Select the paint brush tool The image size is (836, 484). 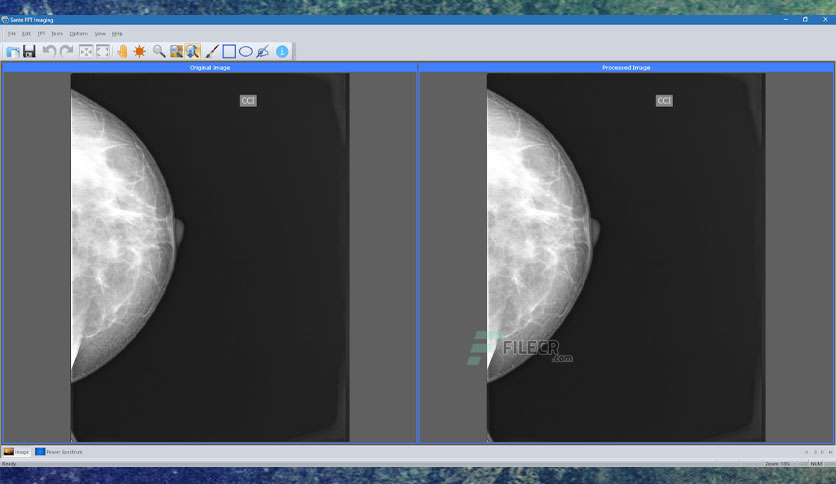(x=212, y=51)
